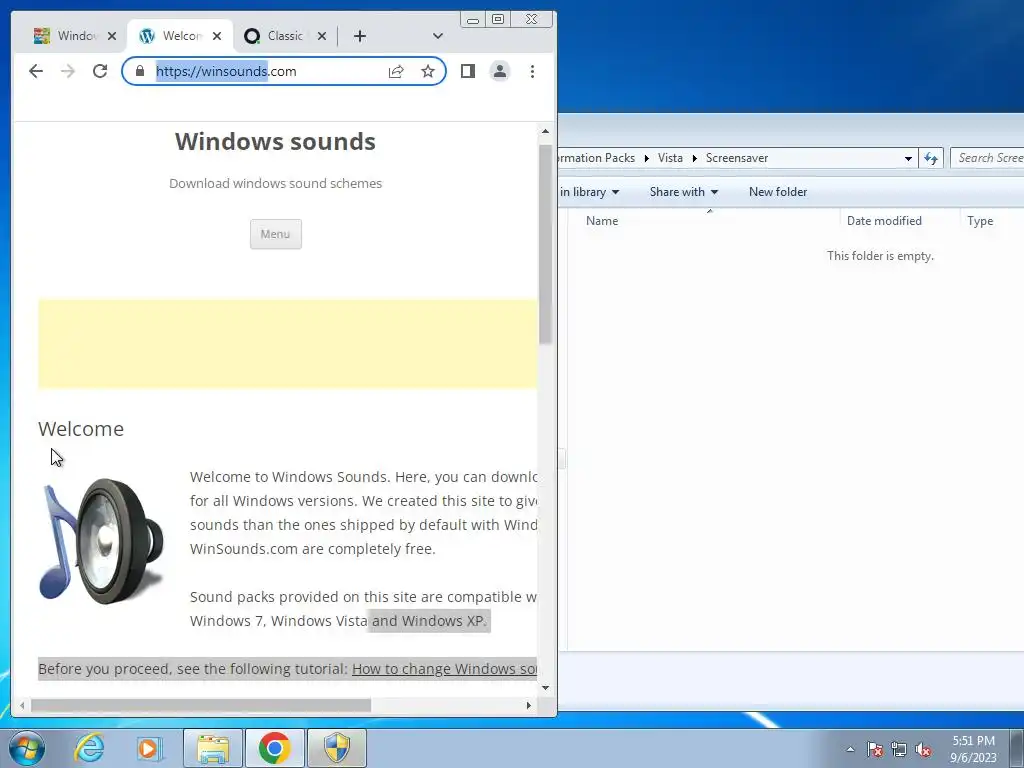
Task: Click Chrome's forward arrow button
Action: [68, 71]
